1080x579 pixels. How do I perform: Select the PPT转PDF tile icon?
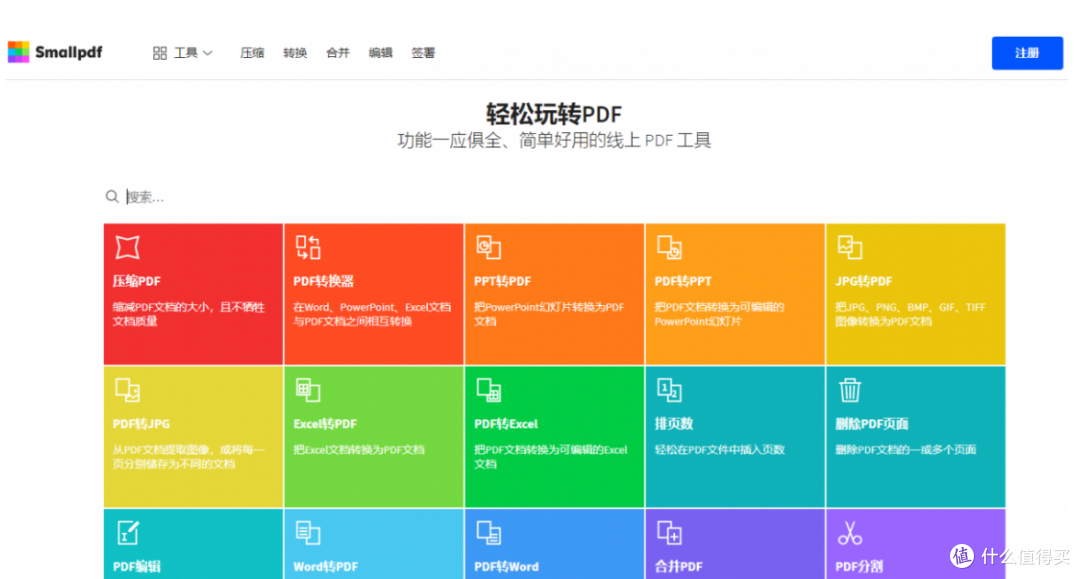tap(488, 247)
